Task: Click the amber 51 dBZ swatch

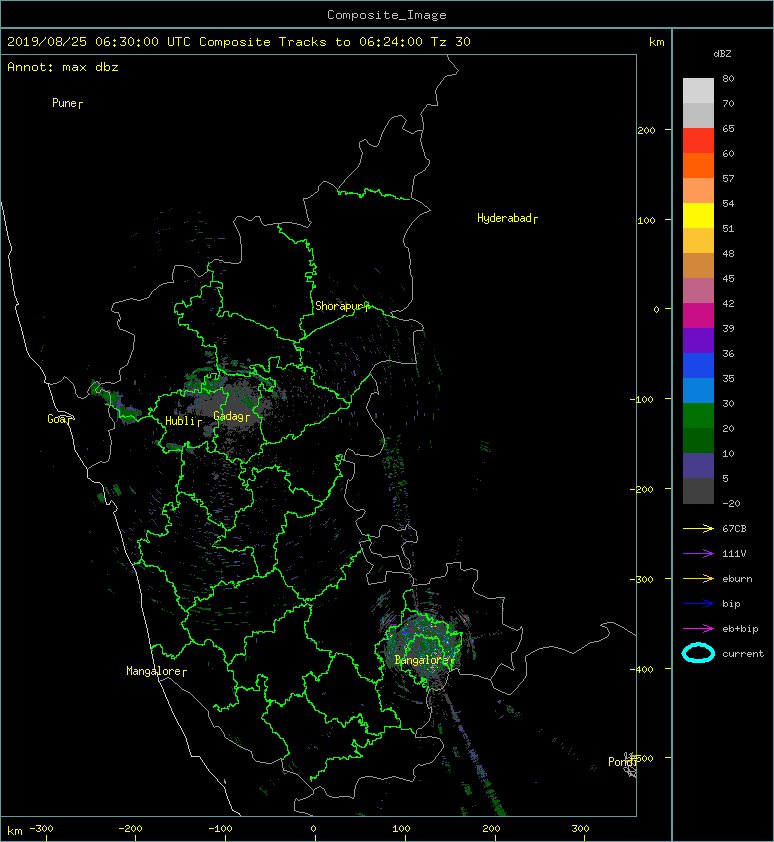Action: [698, 241]
